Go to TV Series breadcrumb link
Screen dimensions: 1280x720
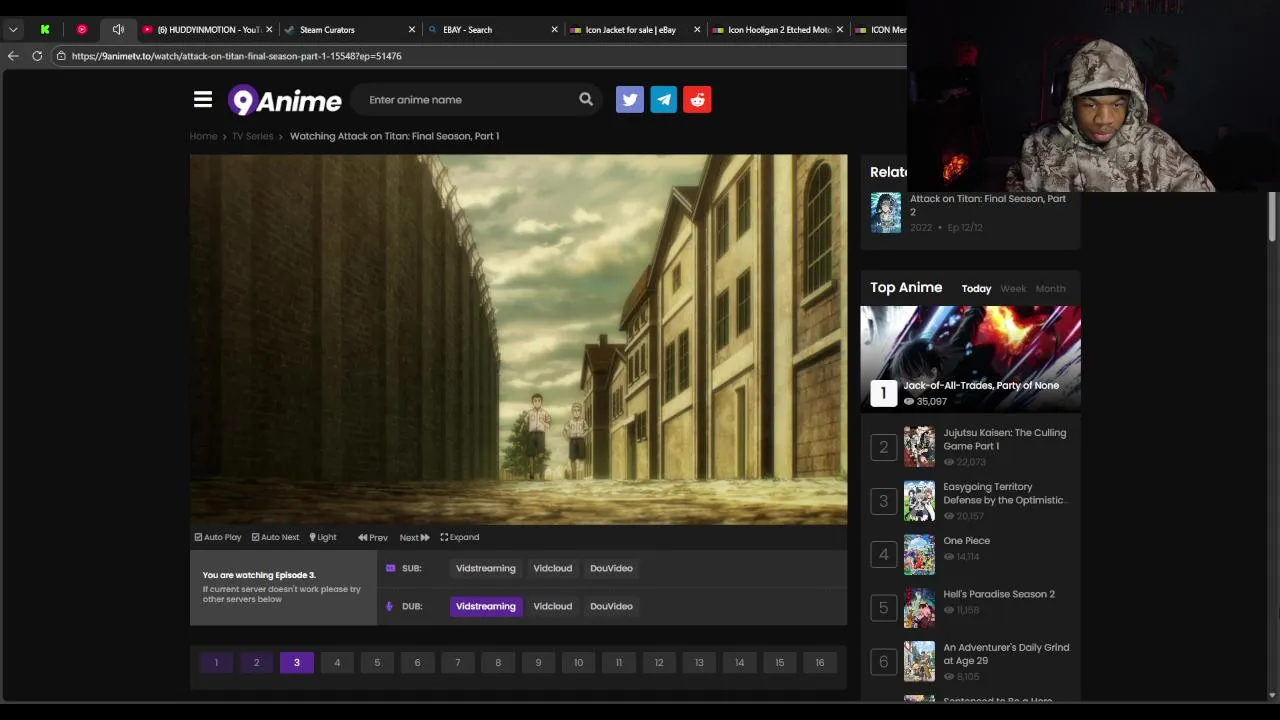tap(253, 136)
